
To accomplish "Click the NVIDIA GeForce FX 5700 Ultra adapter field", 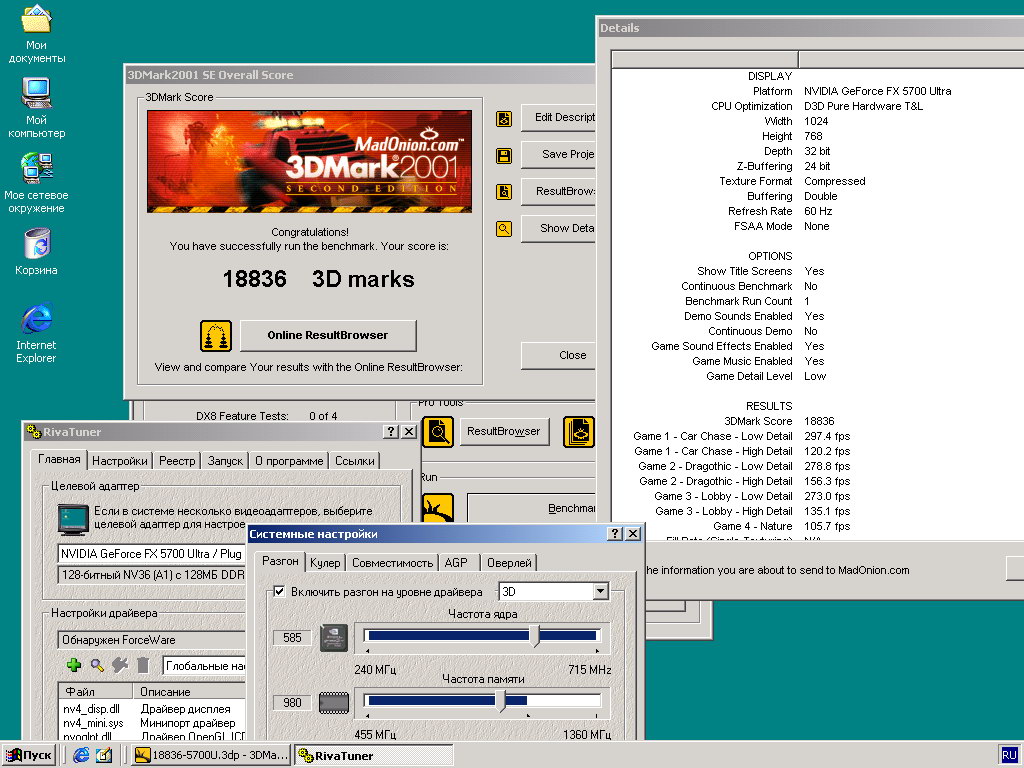I will point(152,554).
